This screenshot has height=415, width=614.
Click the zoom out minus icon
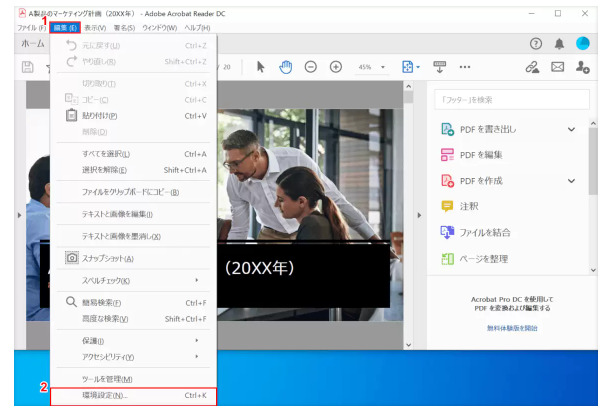[310, 67]
